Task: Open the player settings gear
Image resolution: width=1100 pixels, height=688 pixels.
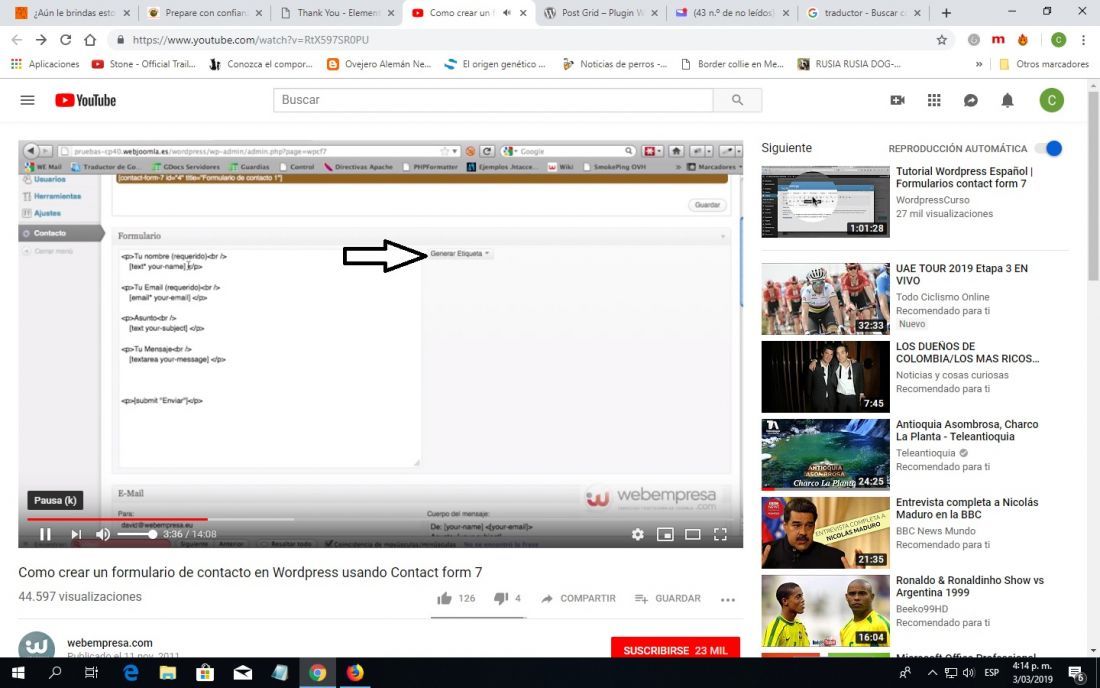Action: 637,534
